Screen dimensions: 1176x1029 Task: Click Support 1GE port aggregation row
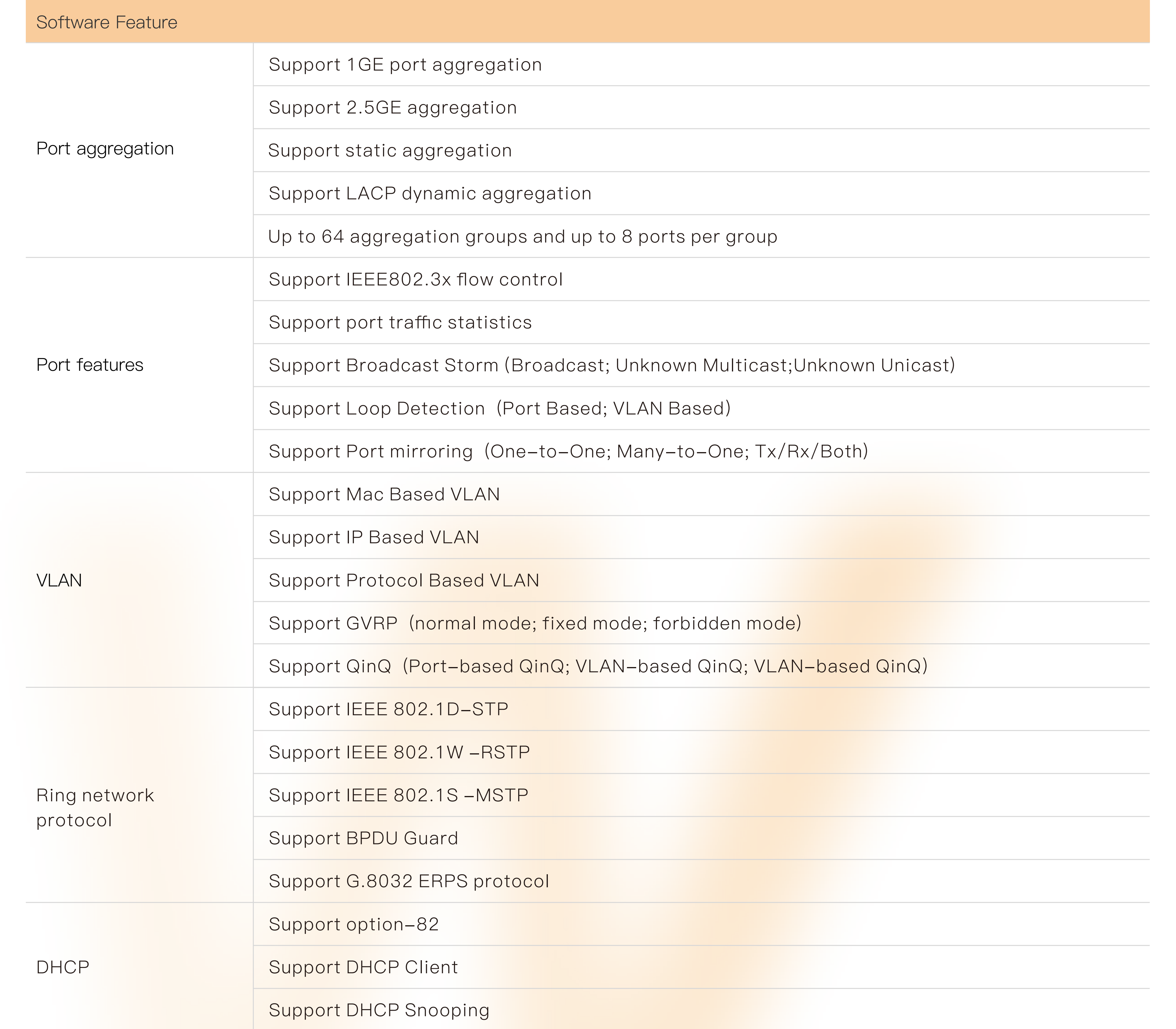pos(405,64)
